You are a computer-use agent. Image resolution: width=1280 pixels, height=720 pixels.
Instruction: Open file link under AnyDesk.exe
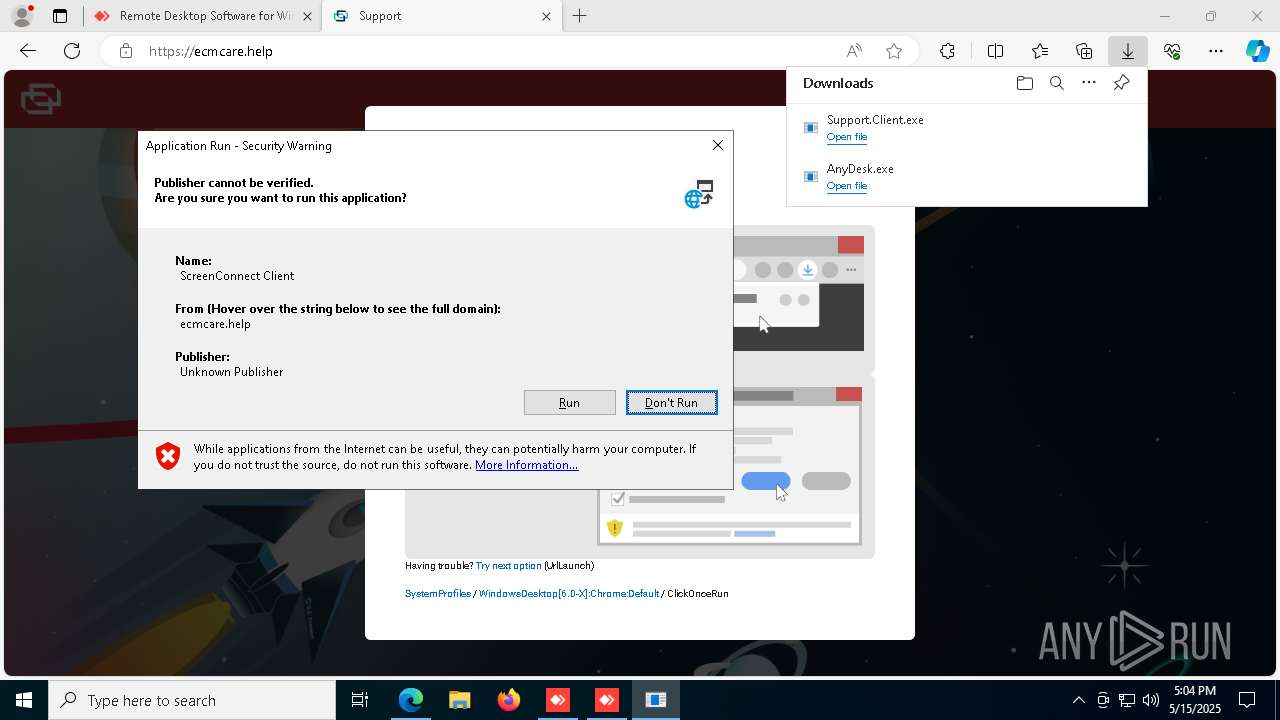846,186
